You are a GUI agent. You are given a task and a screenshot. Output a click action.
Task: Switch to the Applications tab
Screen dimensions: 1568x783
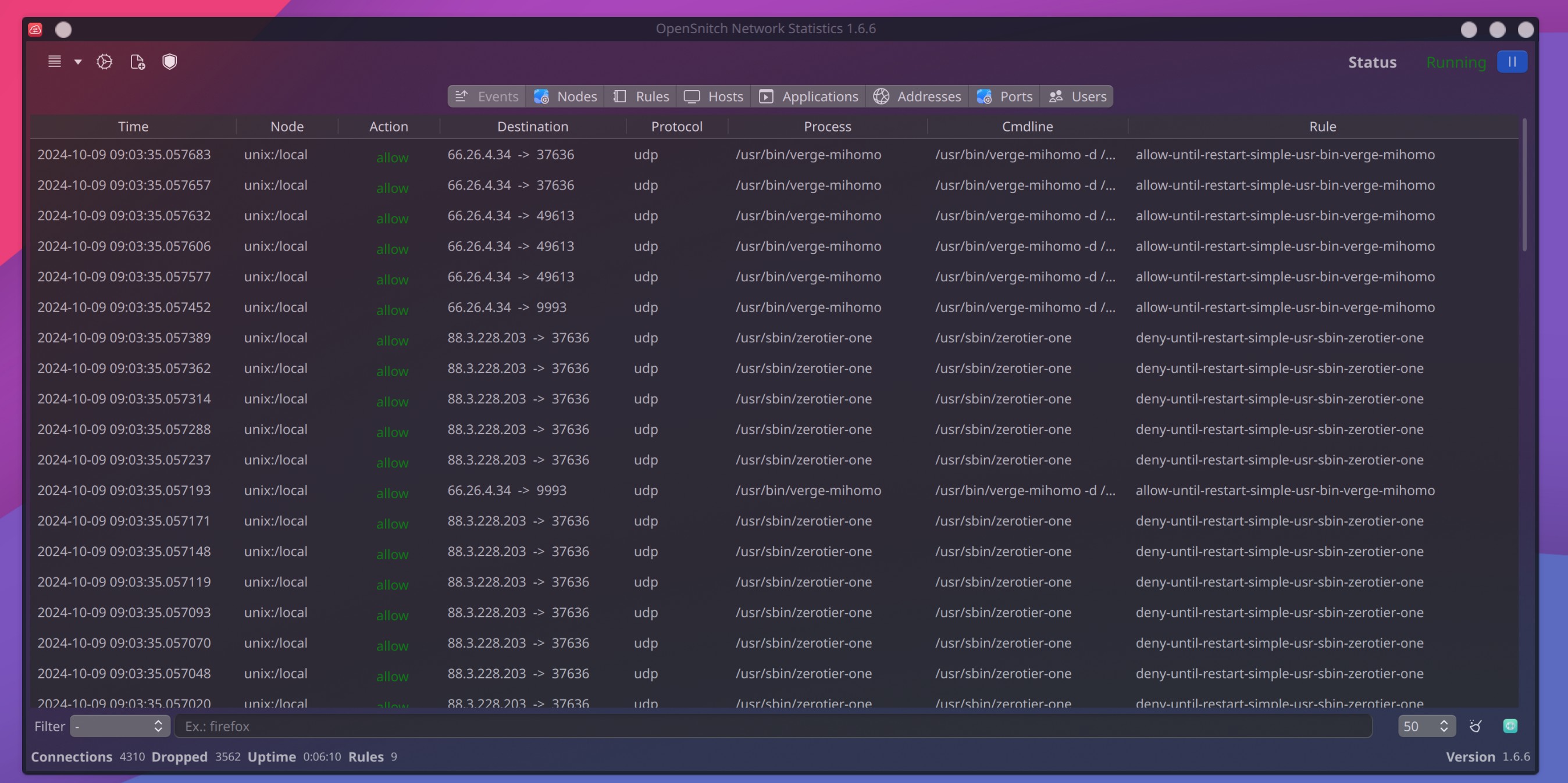tap(808, 96)
